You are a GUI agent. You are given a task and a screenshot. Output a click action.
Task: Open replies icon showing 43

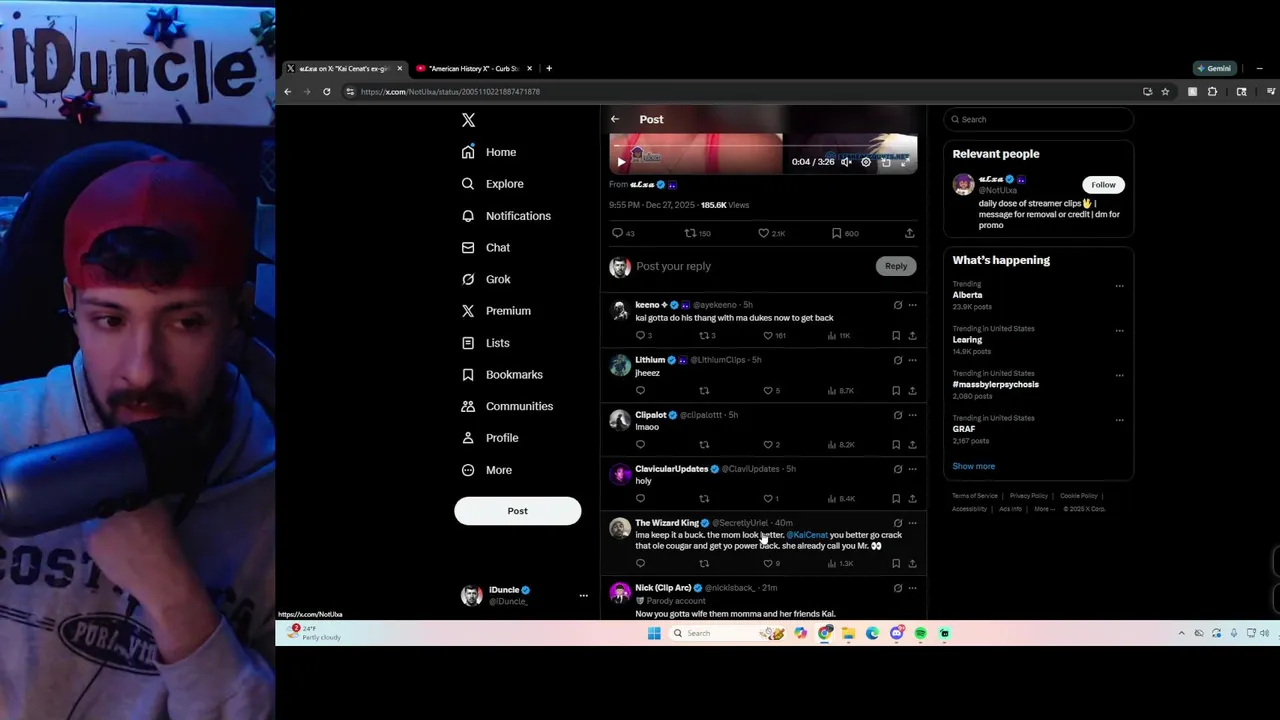(623, 233)
